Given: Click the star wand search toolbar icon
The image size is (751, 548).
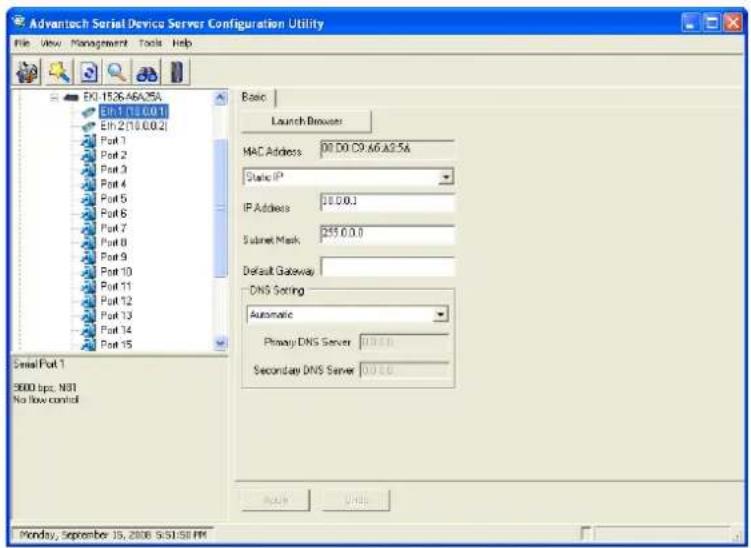Looking at the screenshot, I should 59,73.
